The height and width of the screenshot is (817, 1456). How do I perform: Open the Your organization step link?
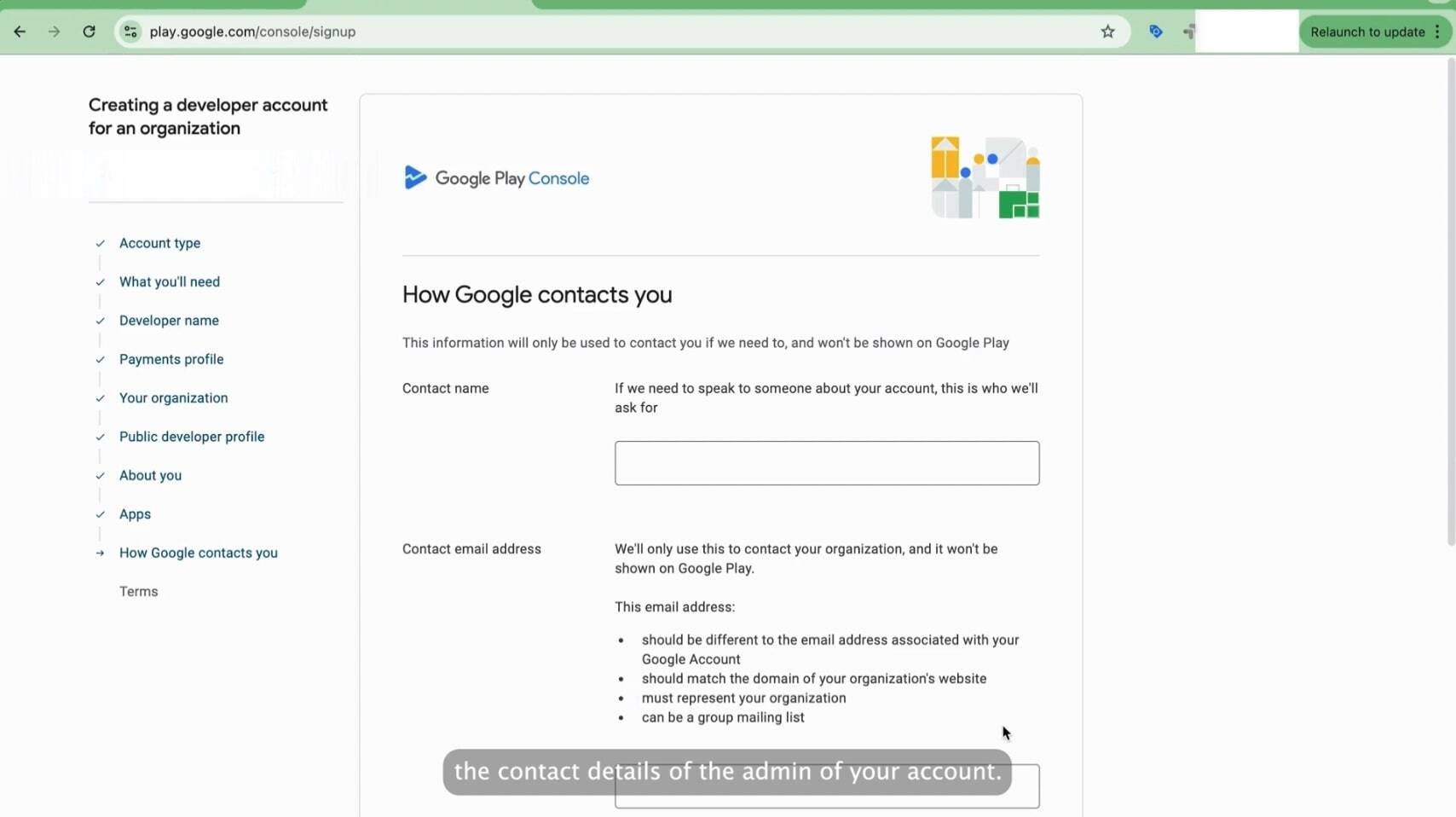(x=173, y=397)
